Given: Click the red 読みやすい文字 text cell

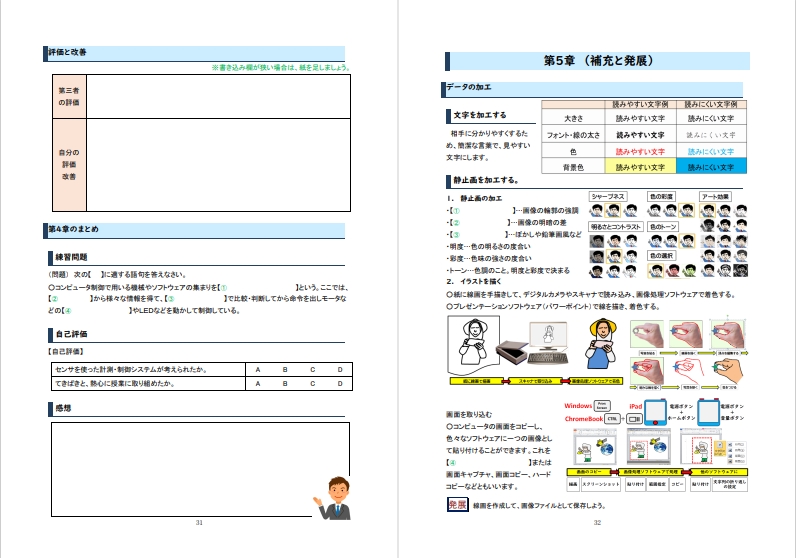Looking at the screenshot, I should (x=640, y=151).
